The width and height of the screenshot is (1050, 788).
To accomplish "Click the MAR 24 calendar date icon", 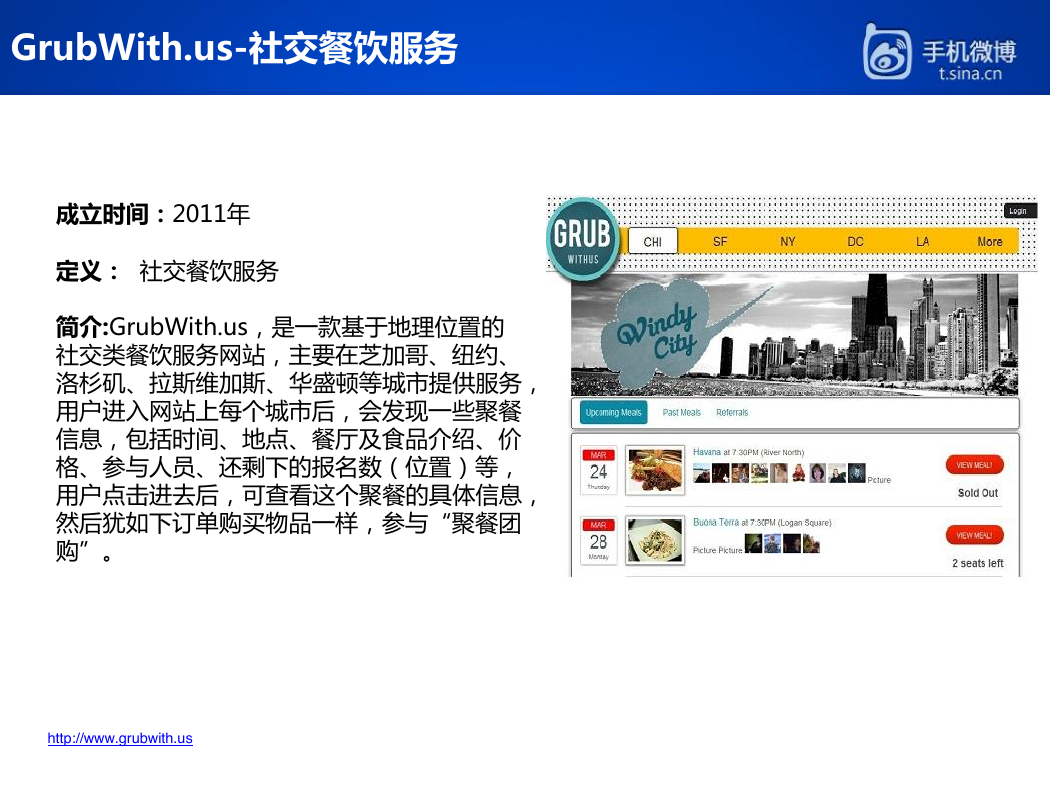I will tap(598, 471).
